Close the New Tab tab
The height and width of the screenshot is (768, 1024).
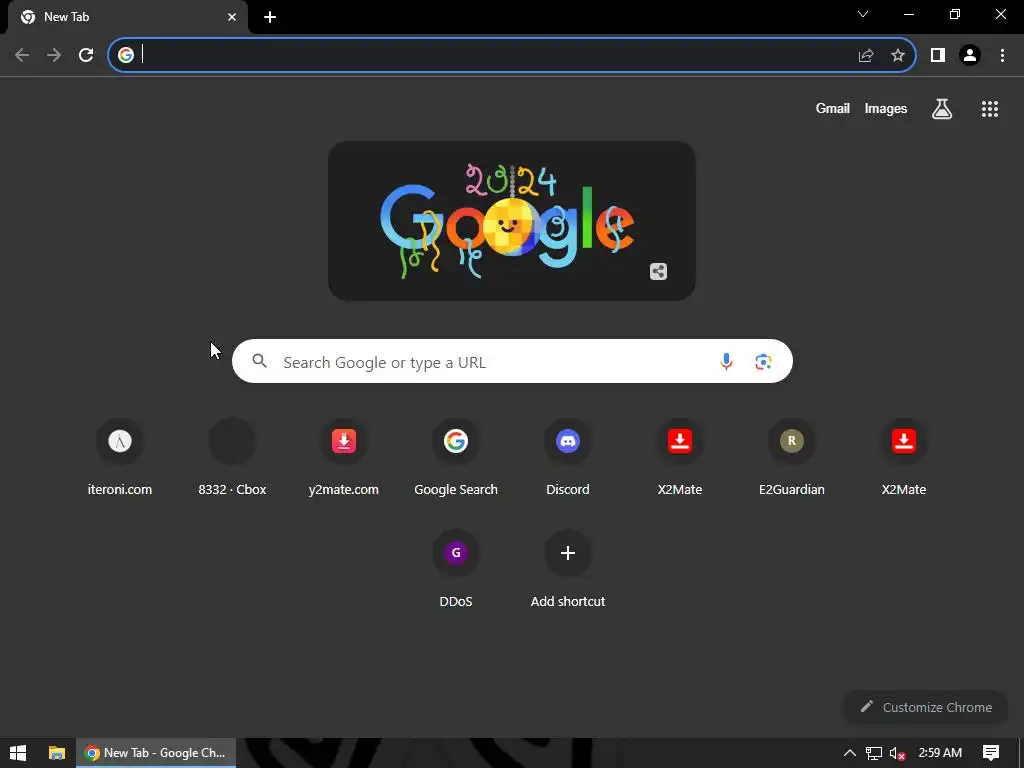[x=232, y=17]
